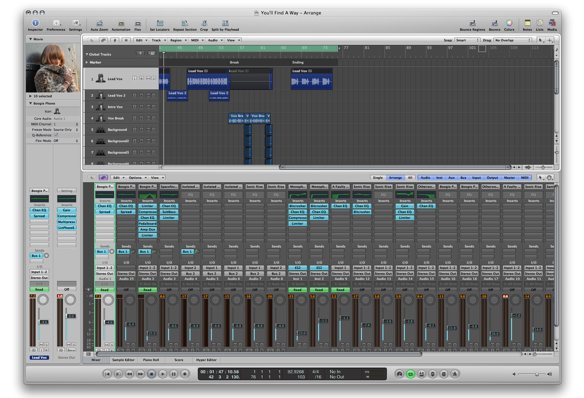This screenshot has width=584, height=398.
Task: Open the arrange MIDI menu
Action: (x=197, y=40)
